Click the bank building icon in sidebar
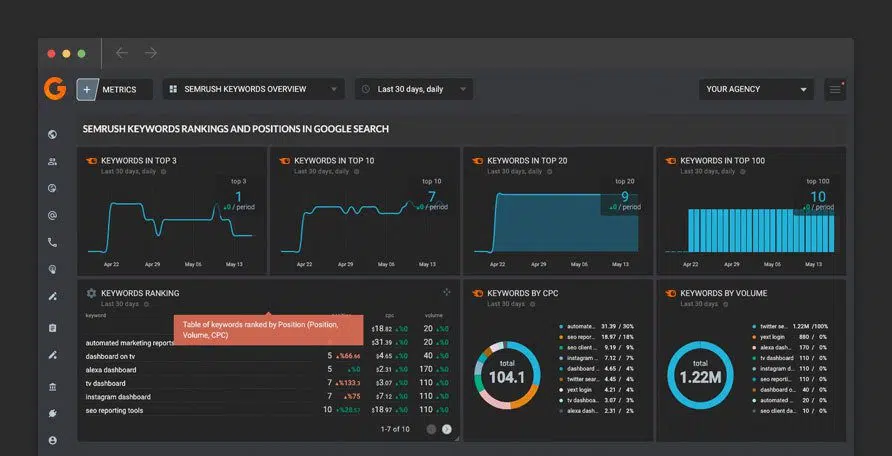 (x=52, y=387)
